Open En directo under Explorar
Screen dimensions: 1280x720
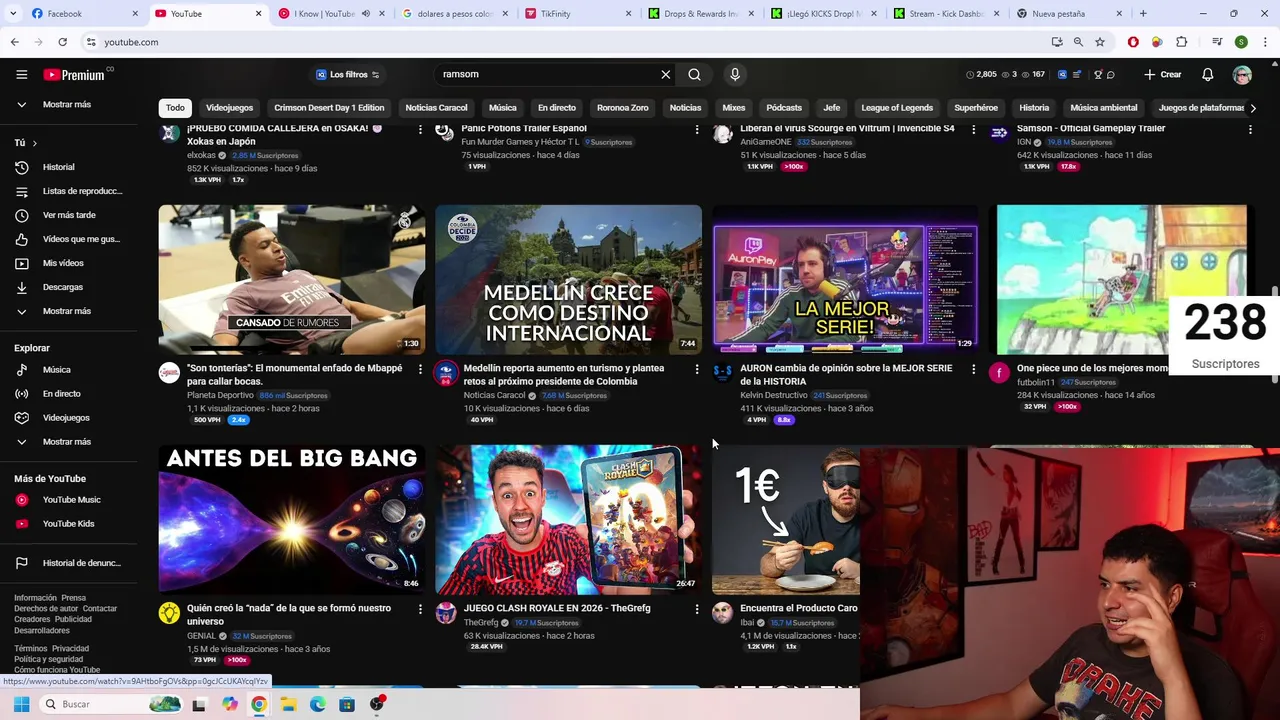pyautogui.click(x=61, y=394)
